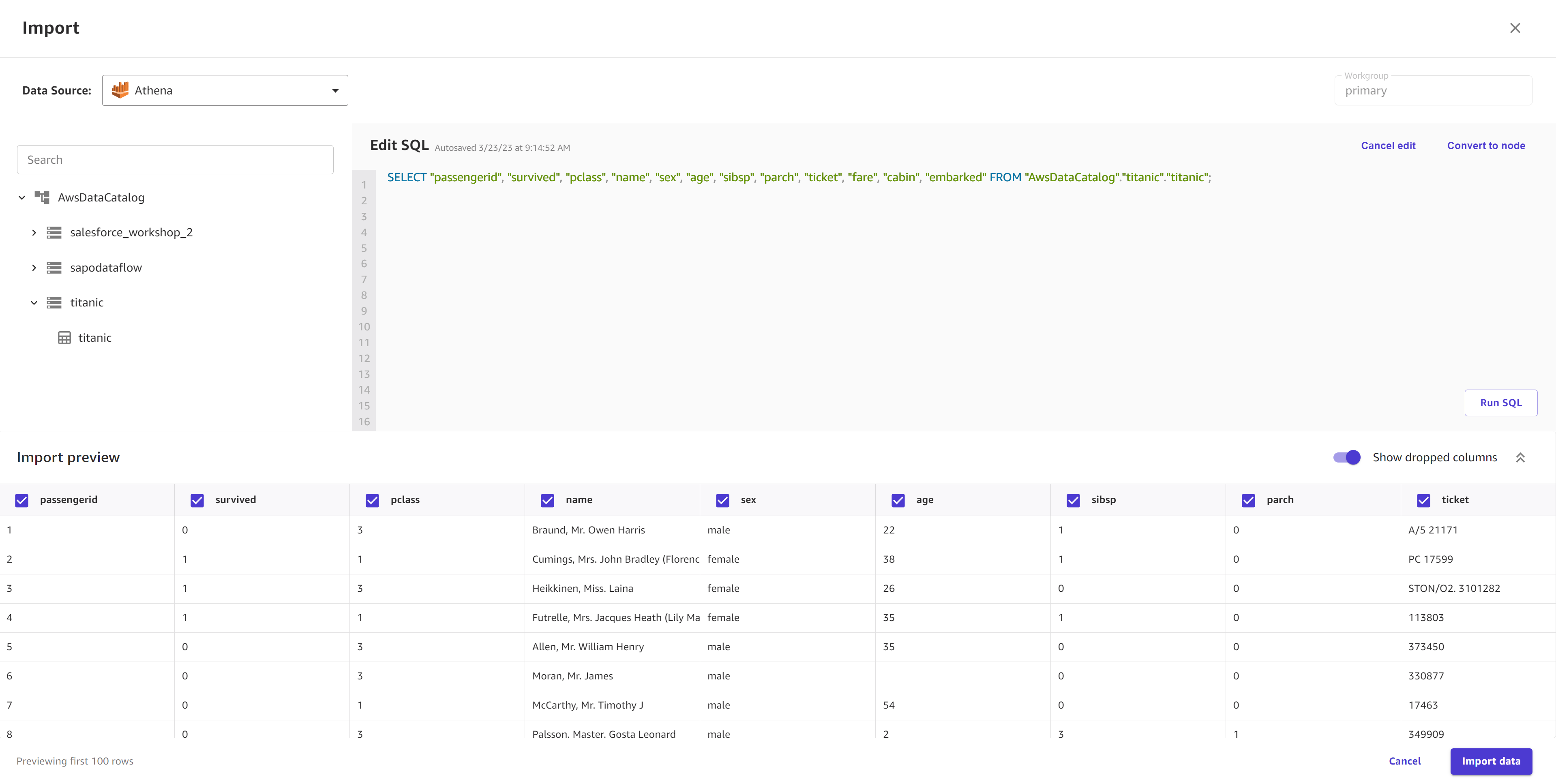Uncheck the passengerid column checkbox

click(x=22, y=499)
